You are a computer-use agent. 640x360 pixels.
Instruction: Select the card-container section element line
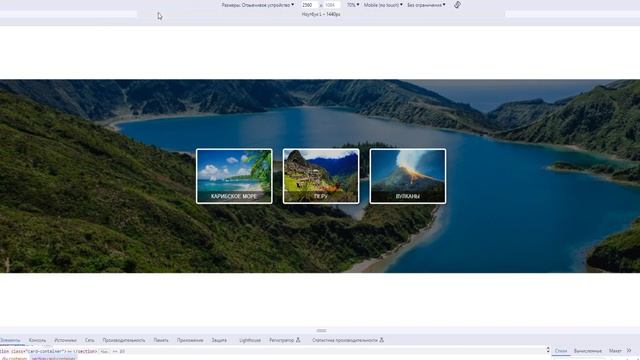[273, 351]
